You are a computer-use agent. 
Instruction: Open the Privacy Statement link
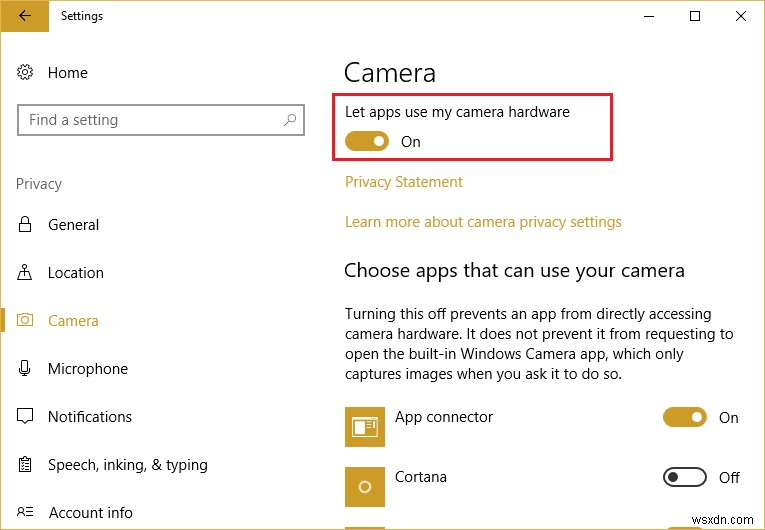[404, 182]
